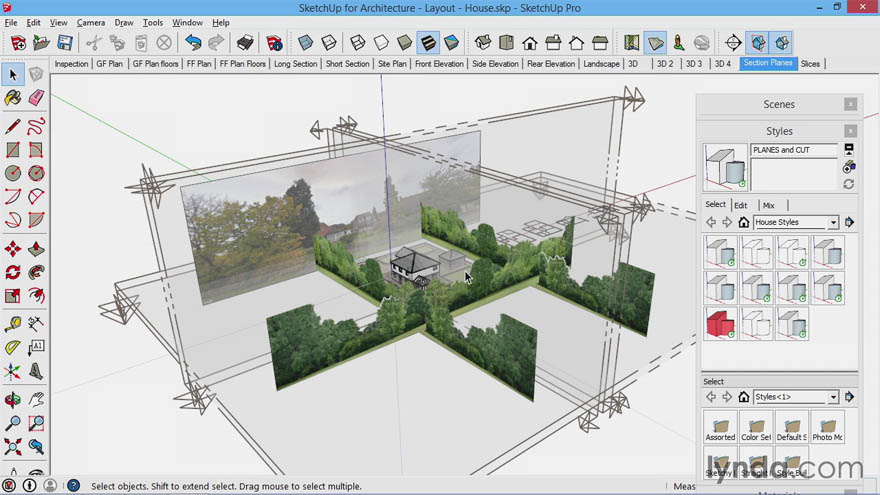Viewport: 880px width, 495px height.
Task: Activate the Move tool
Action: (x=13, y=249)
